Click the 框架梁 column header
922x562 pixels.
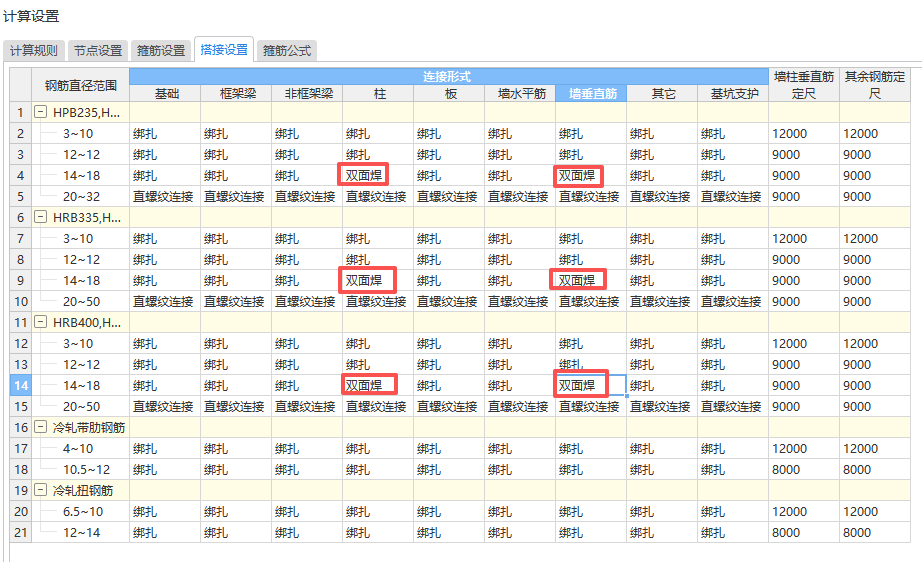[x=236, y=93]
